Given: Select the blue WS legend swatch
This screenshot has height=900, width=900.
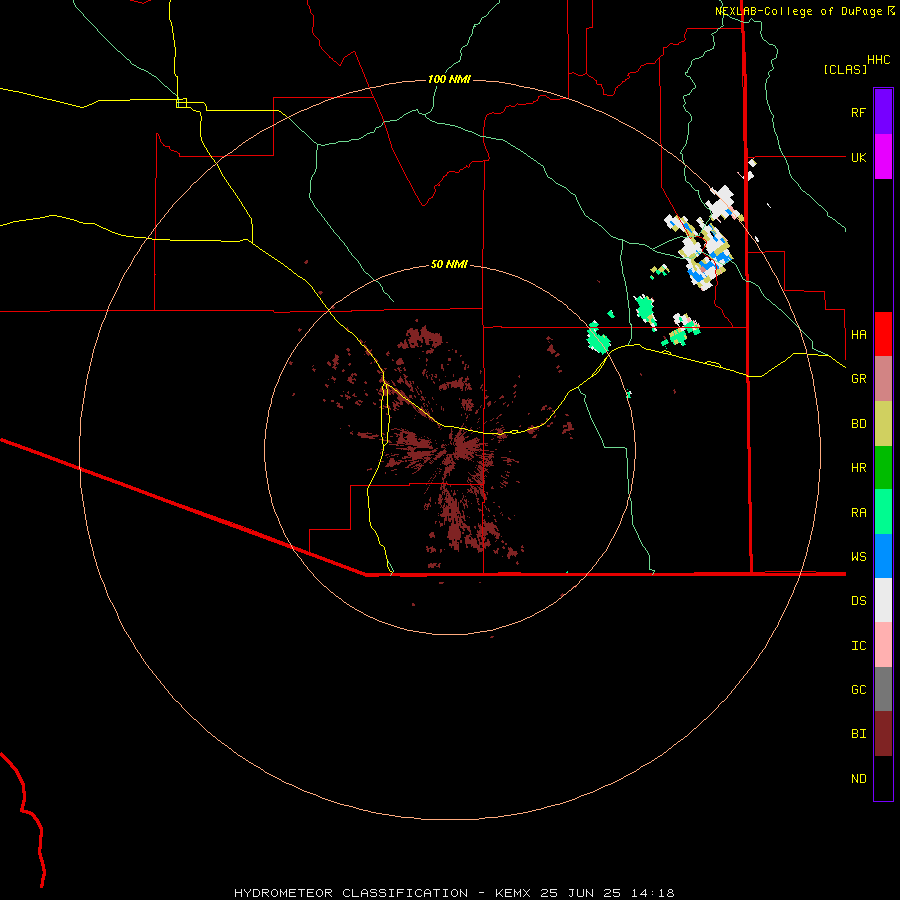Looking at the screenshot, I should [x=883, y=556].
